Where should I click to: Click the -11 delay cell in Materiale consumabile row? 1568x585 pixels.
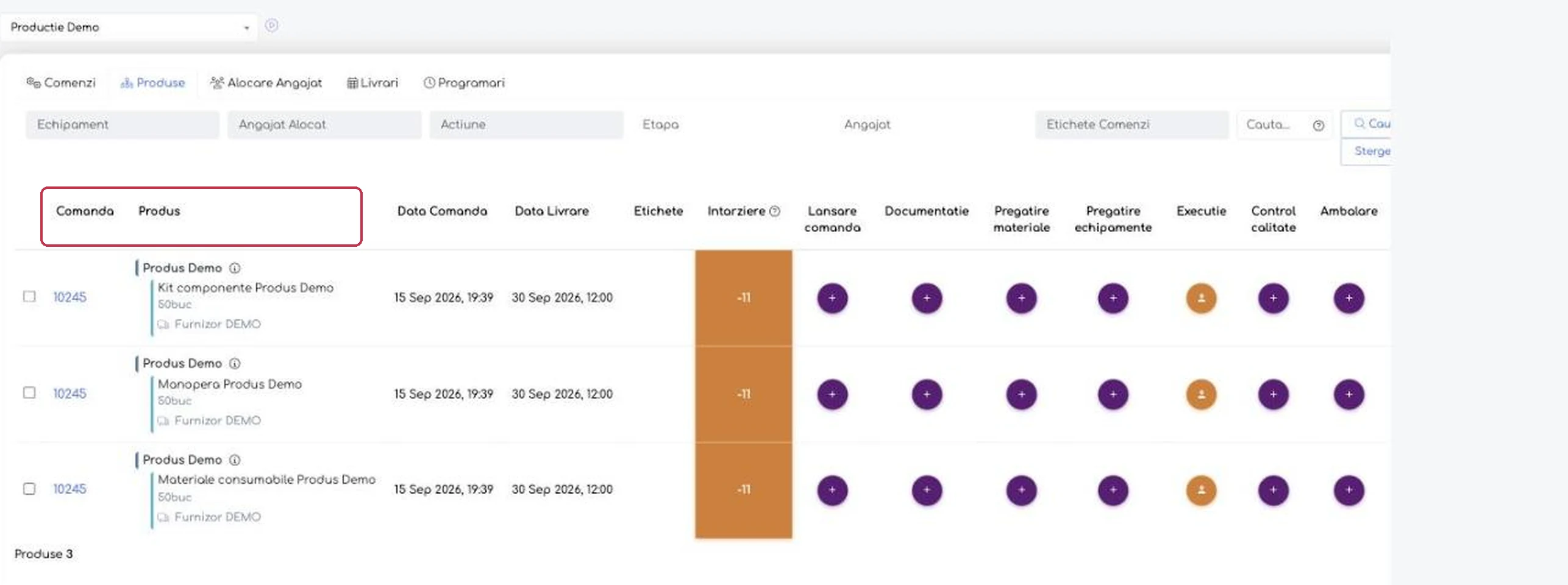pos(744,490)
